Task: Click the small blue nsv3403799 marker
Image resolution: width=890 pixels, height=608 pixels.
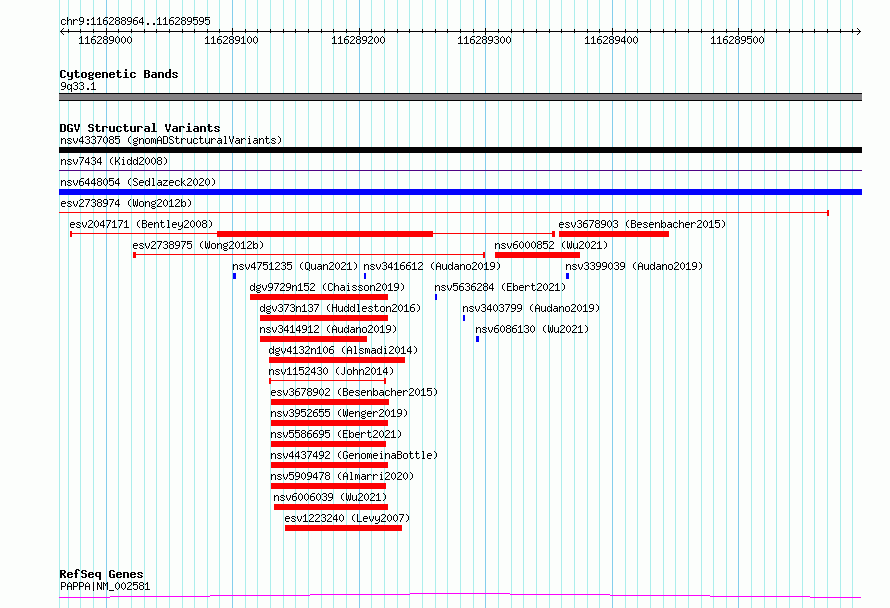Action: 464,318
